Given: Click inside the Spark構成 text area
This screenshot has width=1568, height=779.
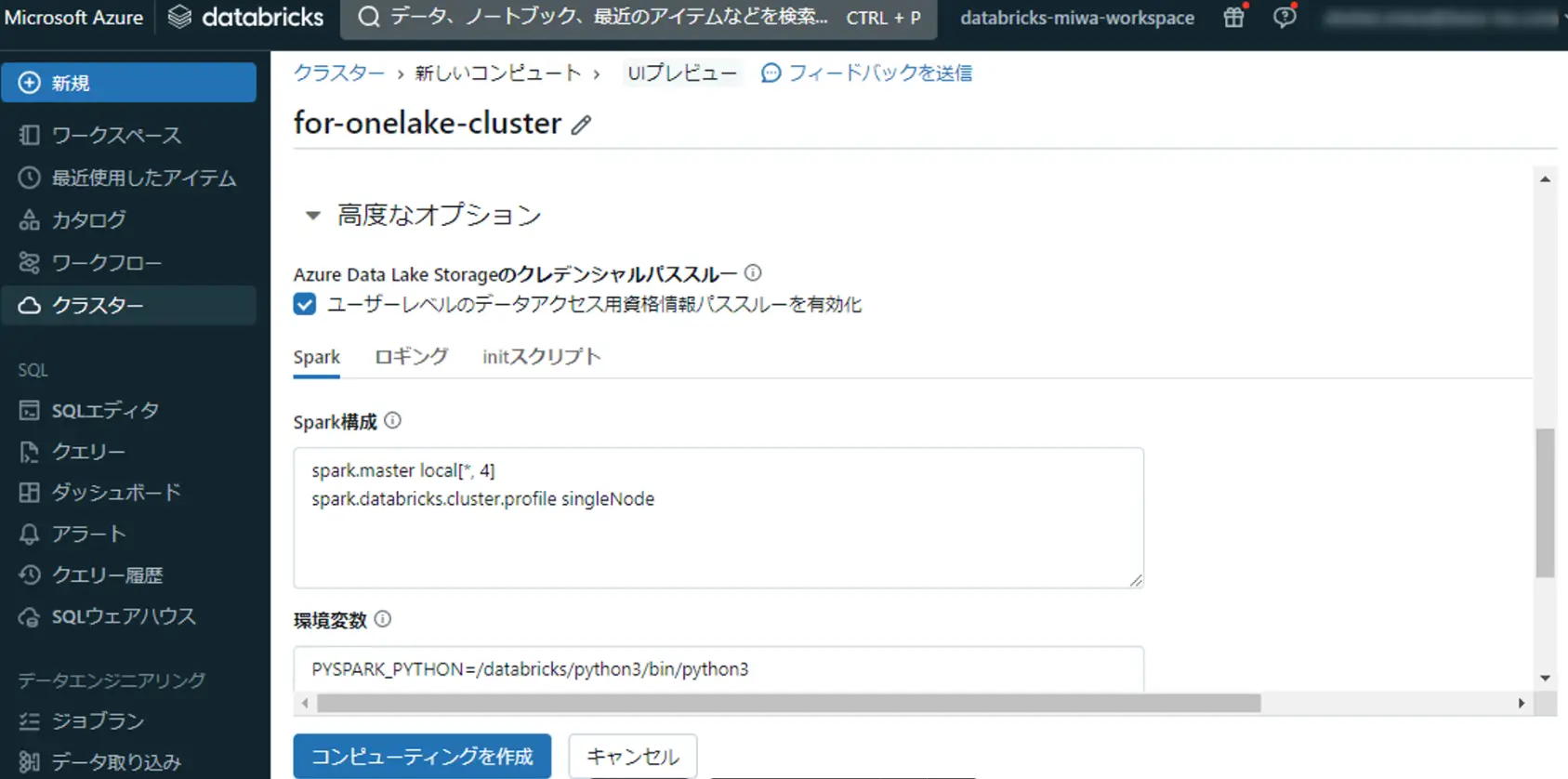Looking at the screenshot, I should click(x=718, y=518).
